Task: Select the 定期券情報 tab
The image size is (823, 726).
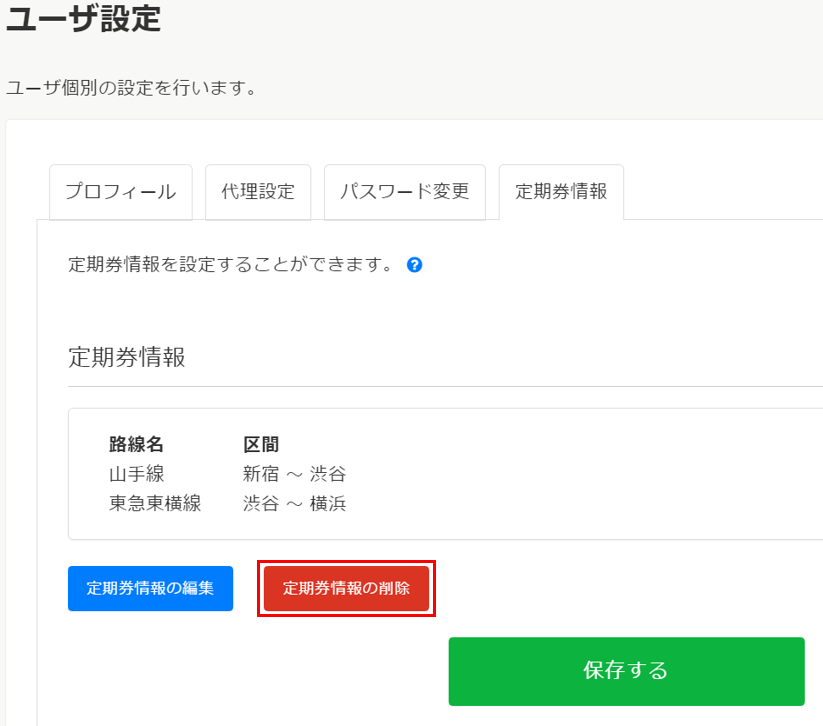Action: [x=561, y=191]
